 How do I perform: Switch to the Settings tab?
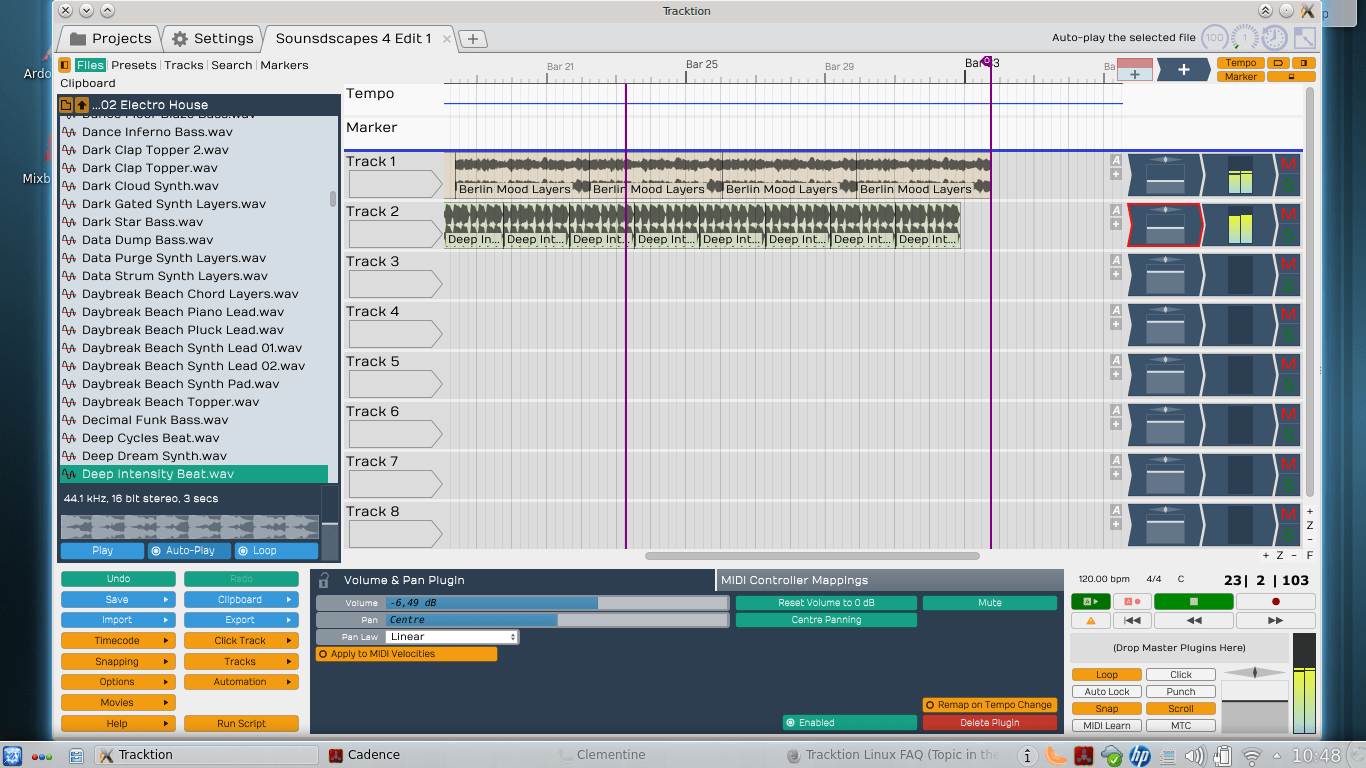coord(212,39)
